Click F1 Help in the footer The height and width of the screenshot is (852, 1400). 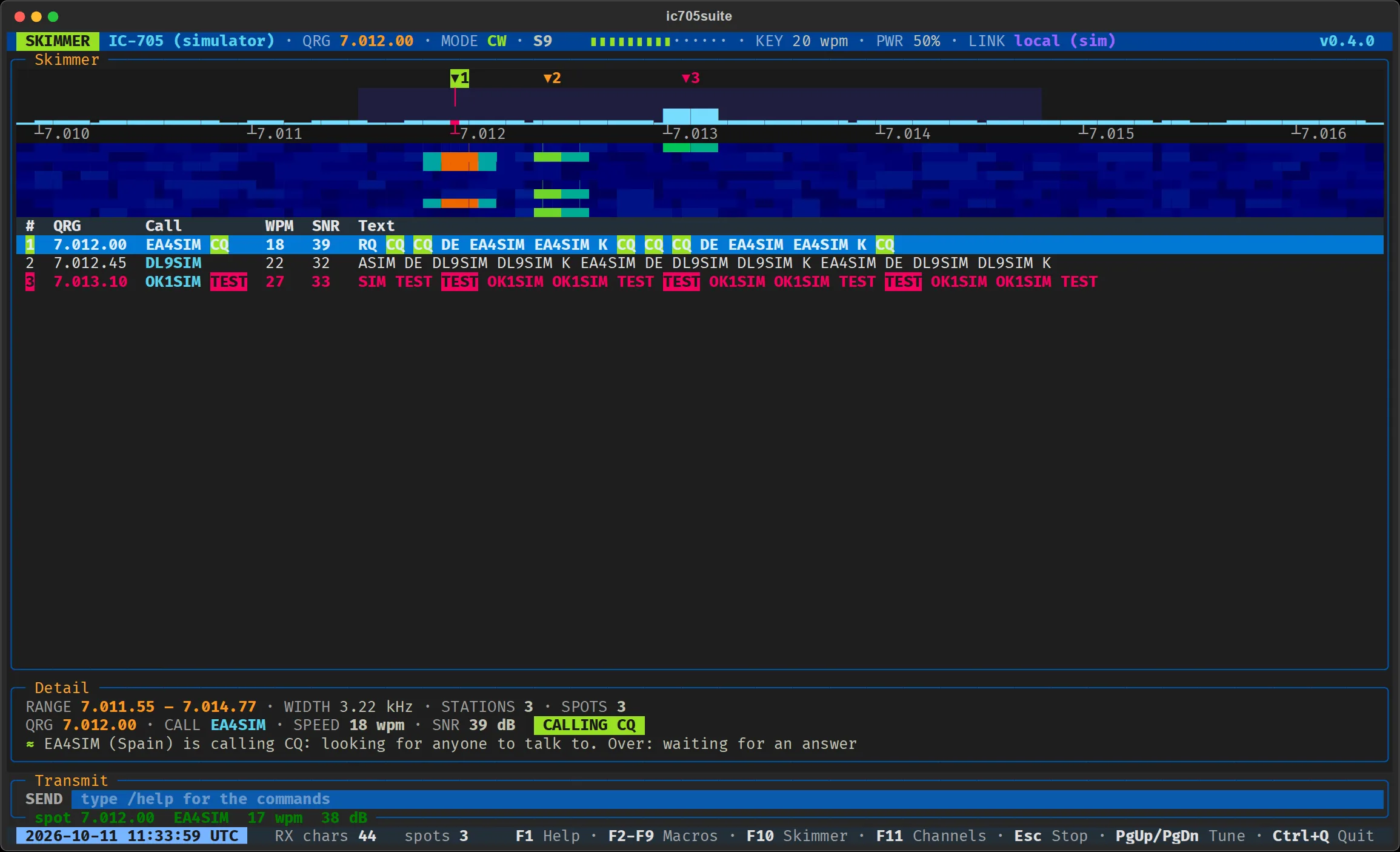[x=548, y=836]
